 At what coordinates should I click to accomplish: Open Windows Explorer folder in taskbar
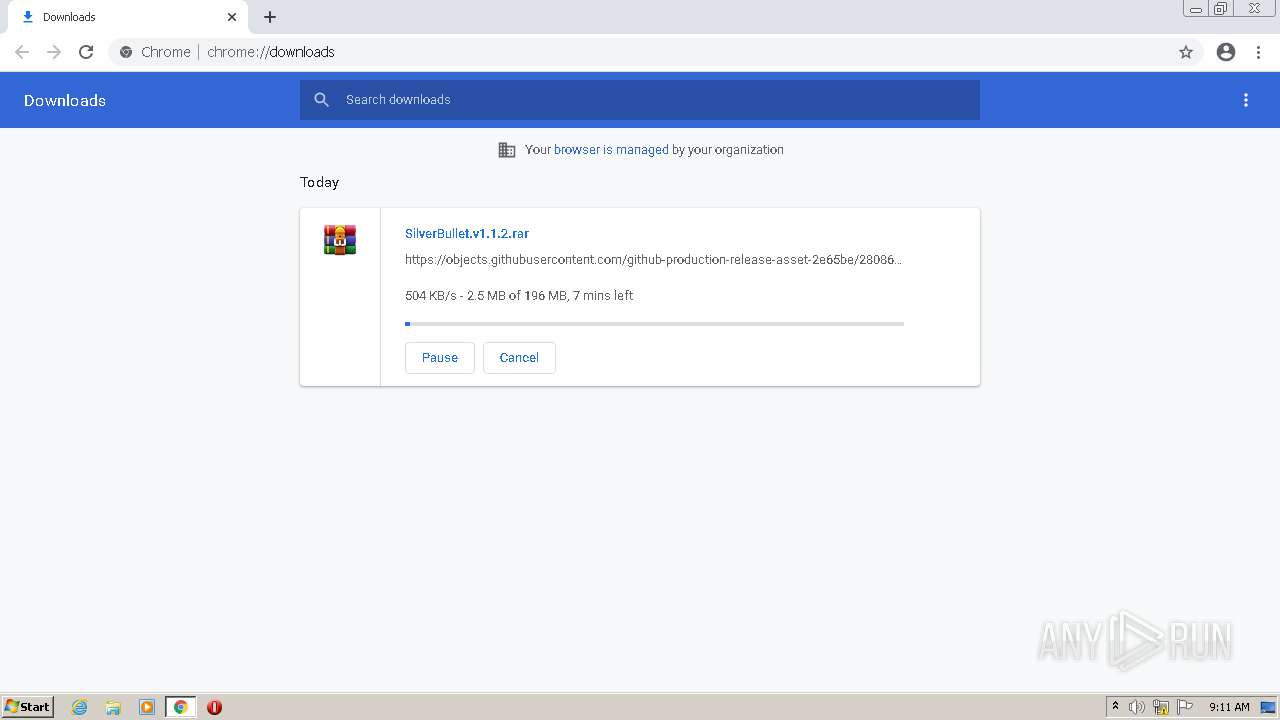point(113,707)
